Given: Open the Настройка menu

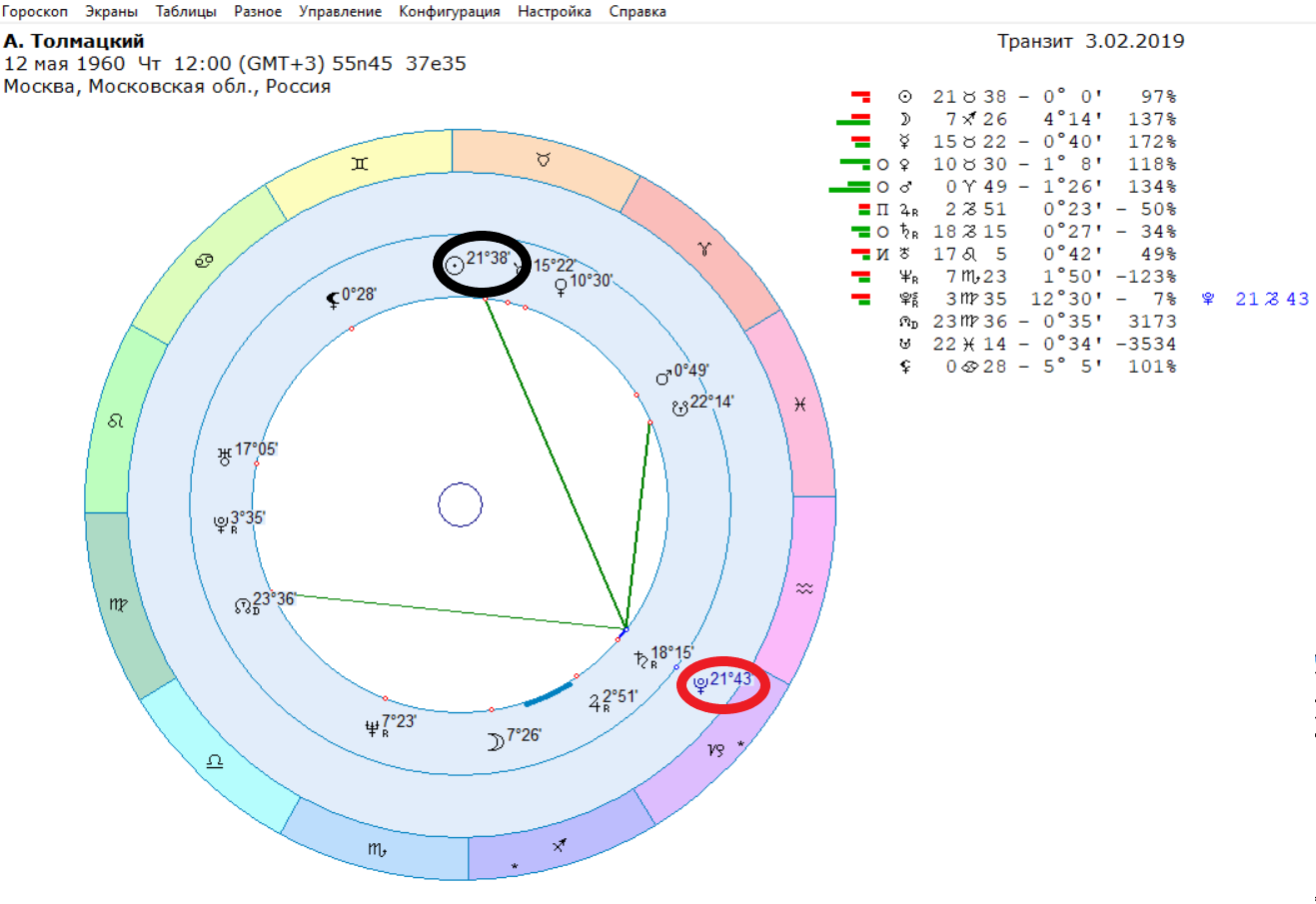Looking at the screenshot, I should (555, 12).
